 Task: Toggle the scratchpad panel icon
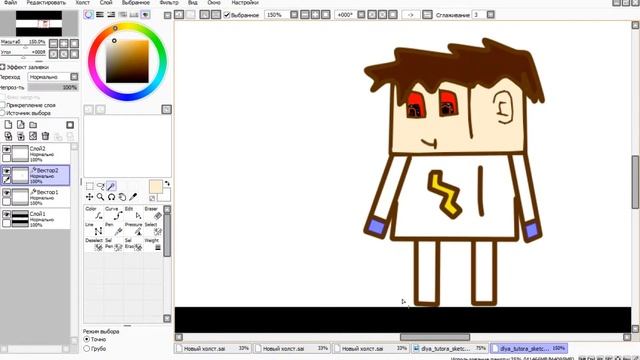(x=145, y=15)
